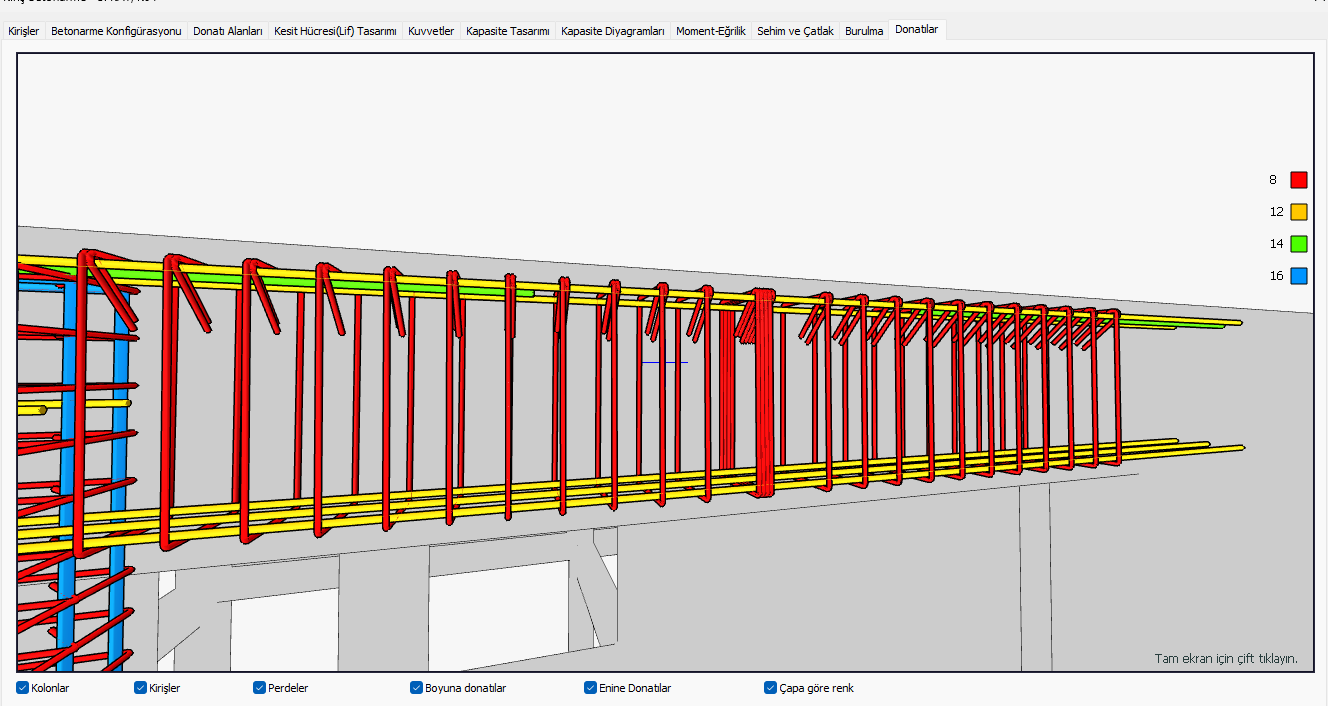
Task: Click the dense red stirrup cluster at midspan
Action: (763, 395)
